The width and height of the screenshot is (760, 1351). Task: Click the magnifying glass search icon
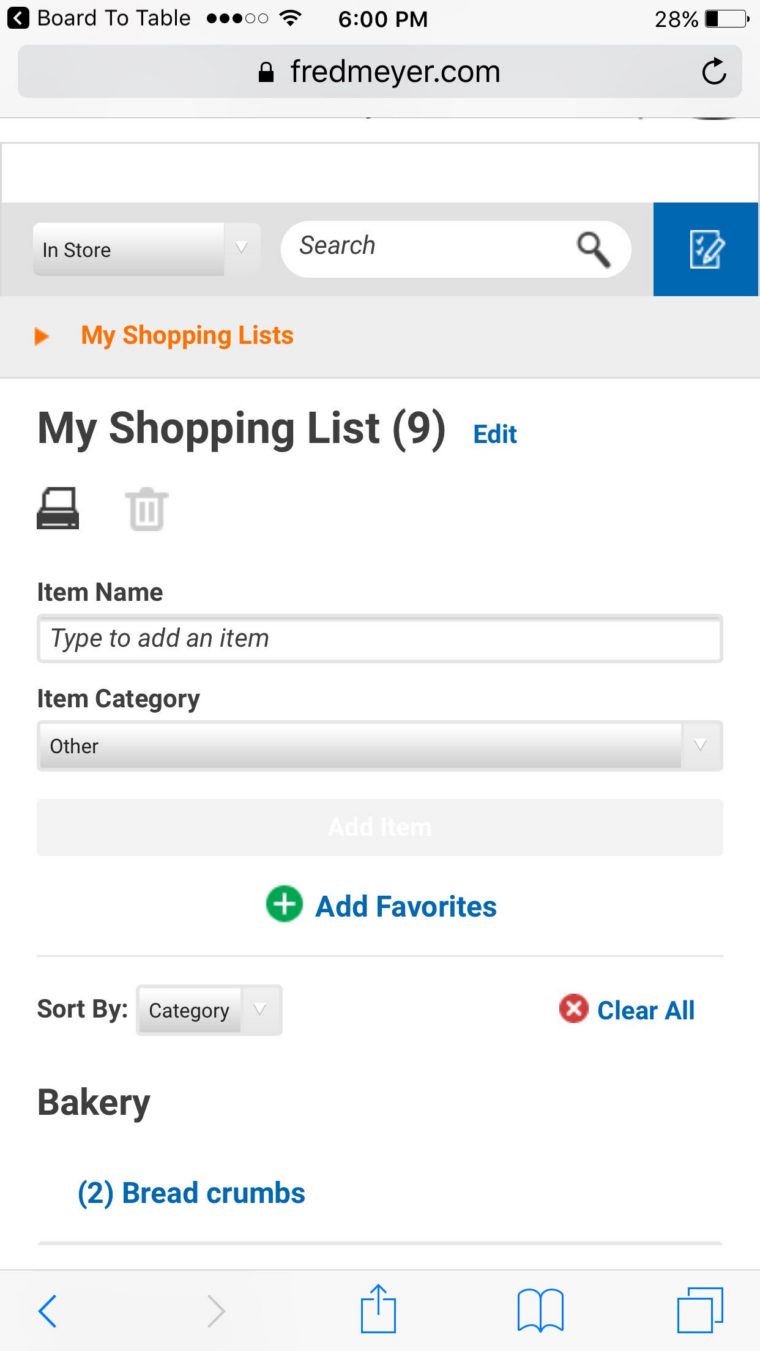(593, 249)
